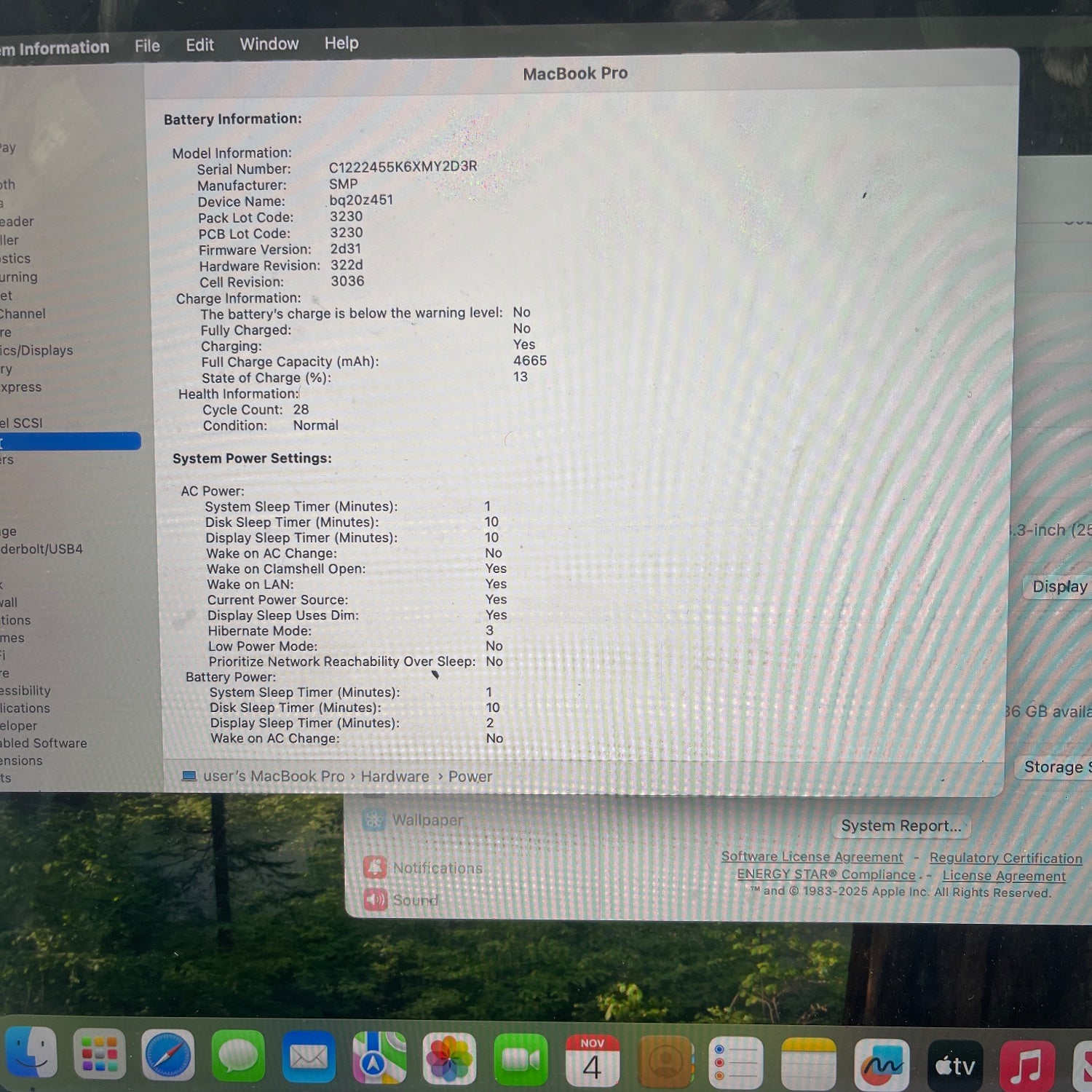The height and width of the screenshot is (1092, 1092).
Task: Open the Window menu
Action: (x=269, y=44)
